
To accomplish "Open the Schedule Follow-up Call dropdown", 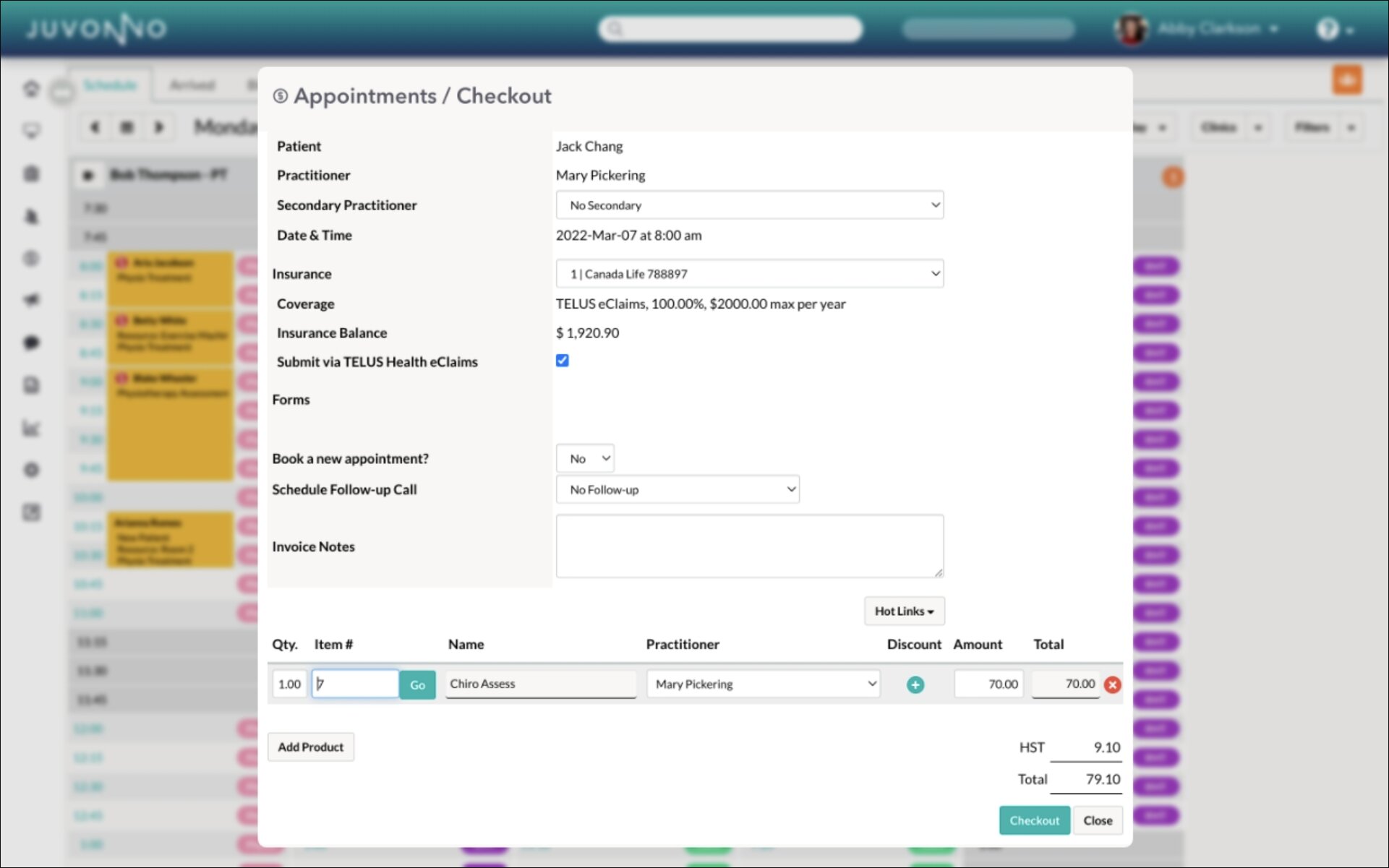I will (677, 489).
